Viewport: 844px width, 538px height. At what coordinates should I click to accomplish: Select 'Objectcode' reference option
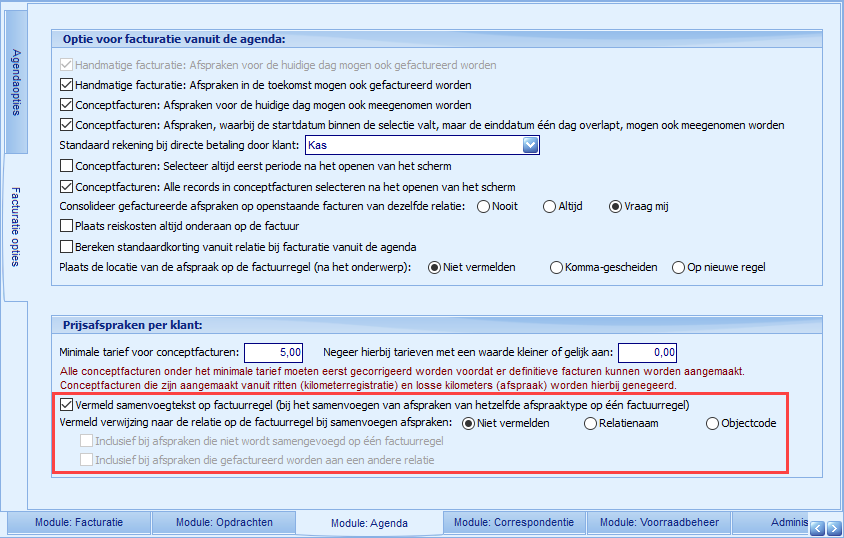tap(712, 423)
